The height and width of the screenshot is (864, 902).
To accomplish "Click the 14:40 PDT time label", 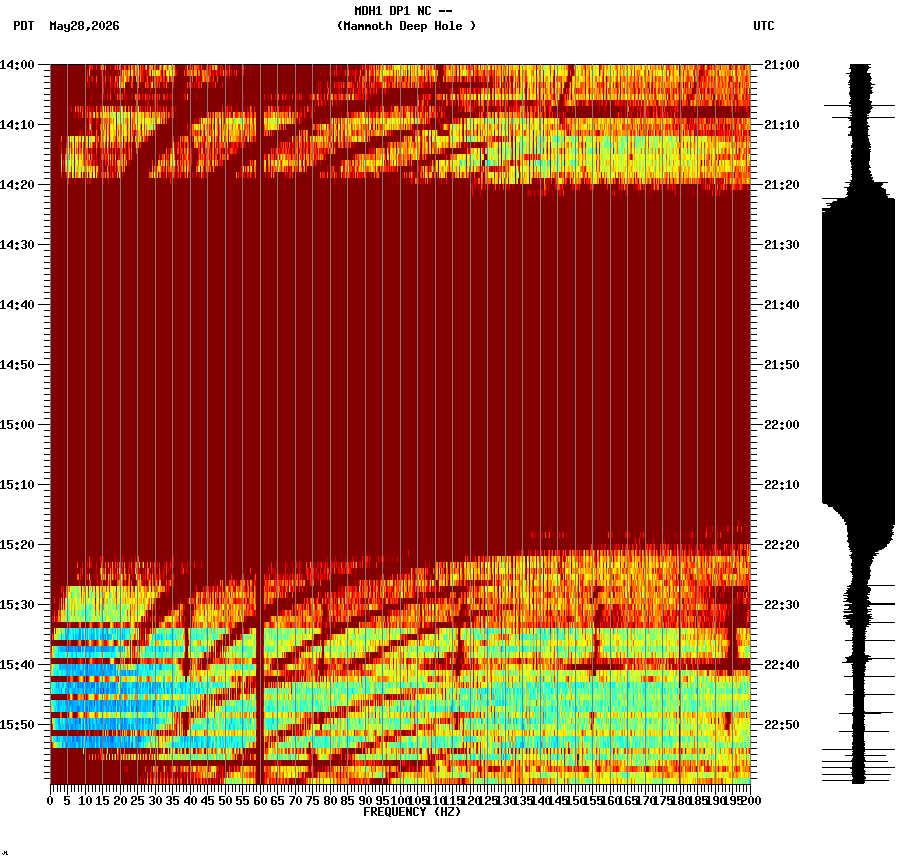I will [17, 305].
